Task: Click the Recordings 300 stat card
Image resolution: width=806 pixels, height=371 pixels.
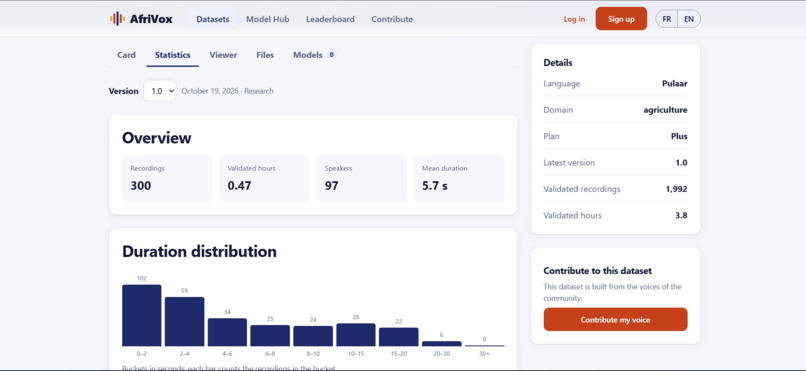Action: [168, 178]
